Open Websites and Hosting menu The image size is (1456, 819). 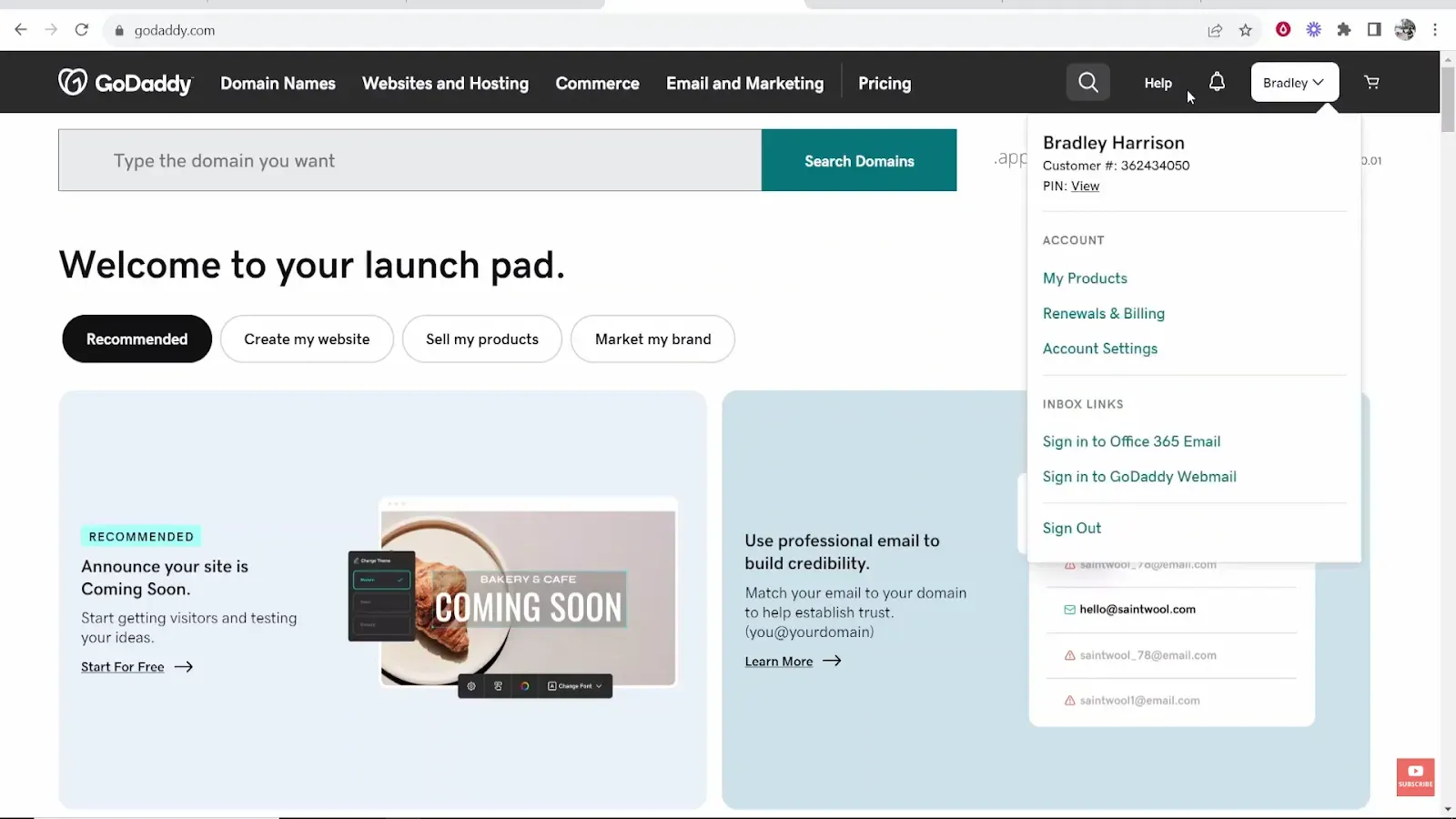pos(445,83)
